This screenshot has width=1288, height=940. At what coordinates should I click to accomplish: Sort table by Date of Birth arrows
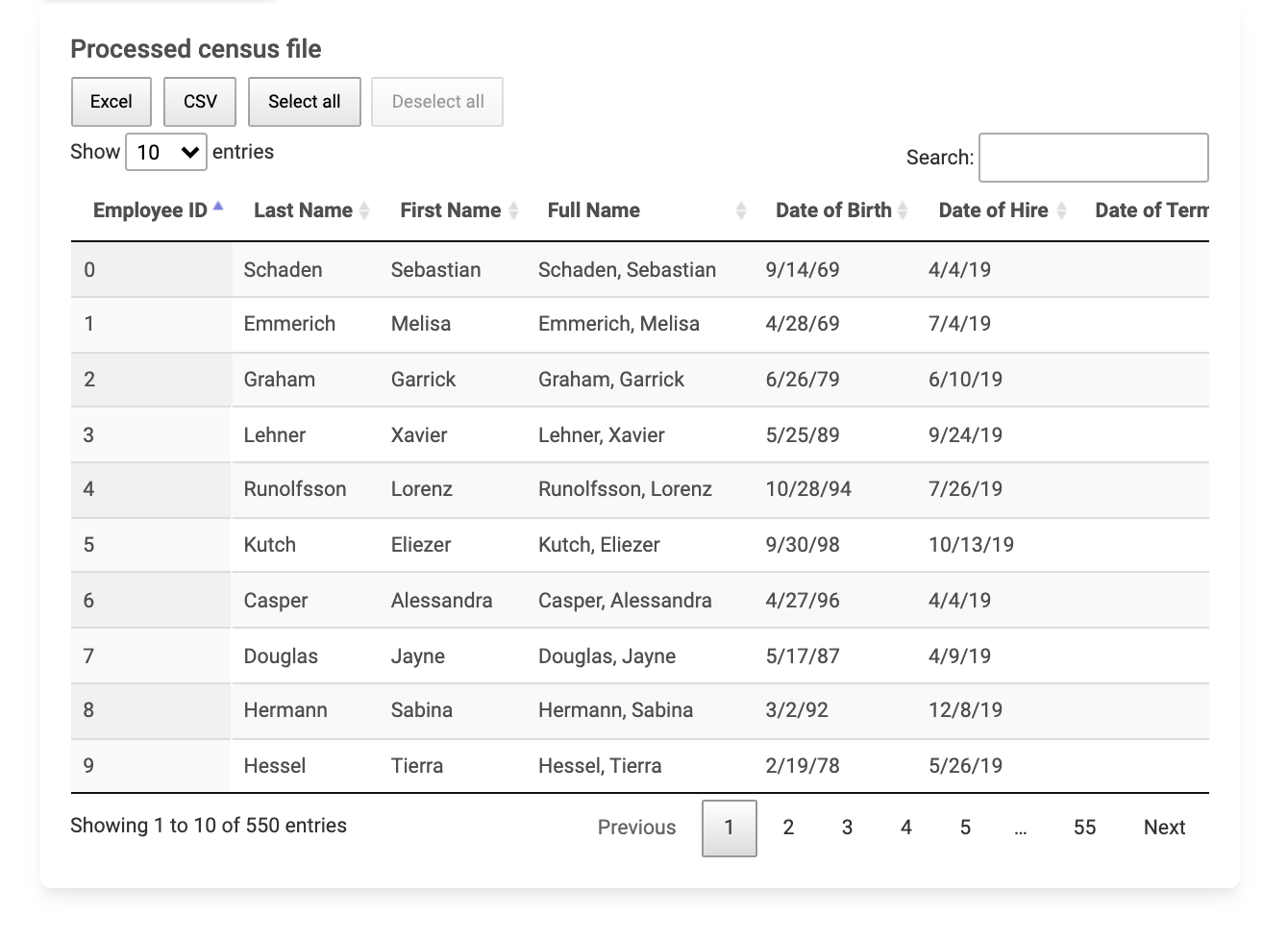pyautogui.click(x=903, y=210)
